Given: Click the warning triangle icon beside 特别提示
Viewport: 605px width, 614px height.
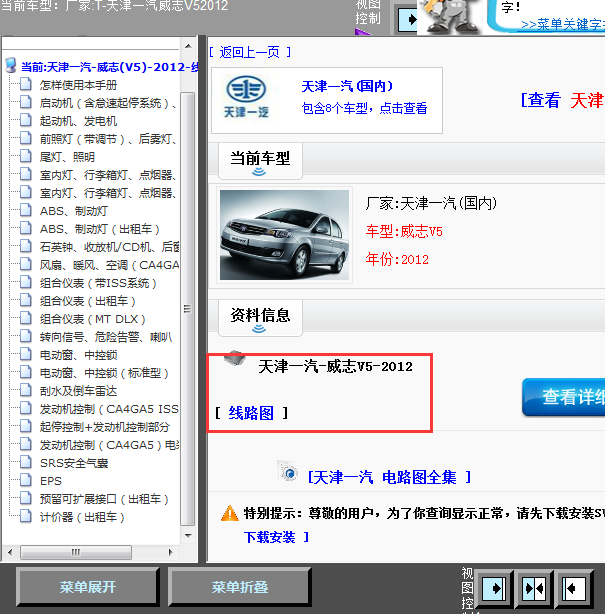Looking at the screenshot, I should 230,513.
